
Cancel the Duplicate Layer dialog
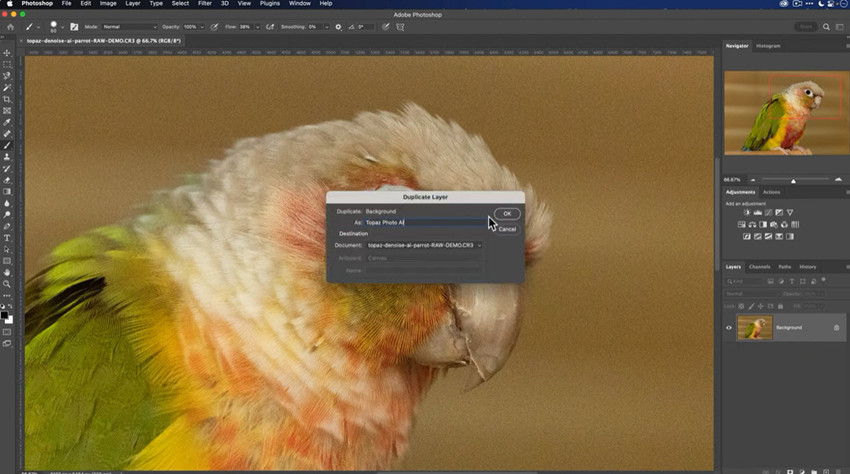pos(507,229)
